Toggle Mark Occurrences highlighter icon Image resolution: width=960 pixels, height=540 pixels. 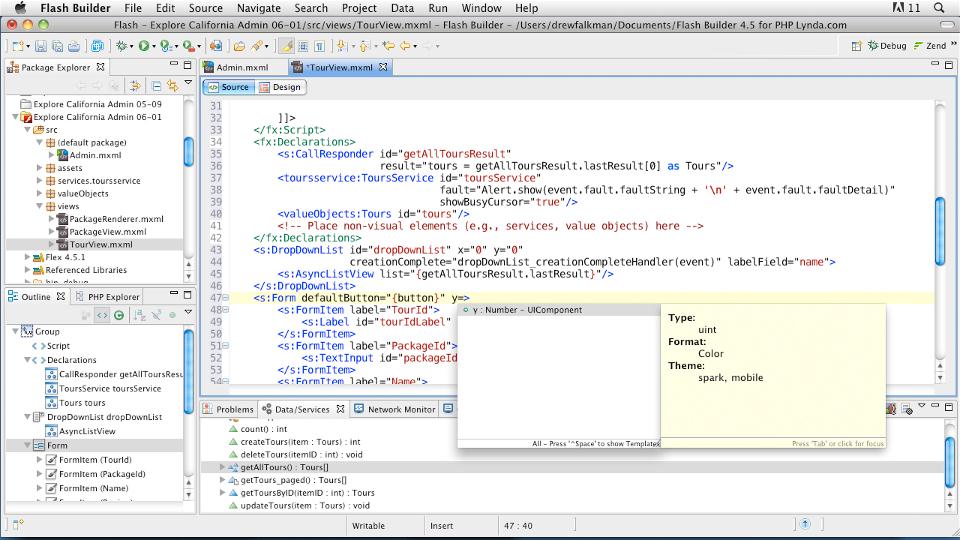click(x=287, y=46)
